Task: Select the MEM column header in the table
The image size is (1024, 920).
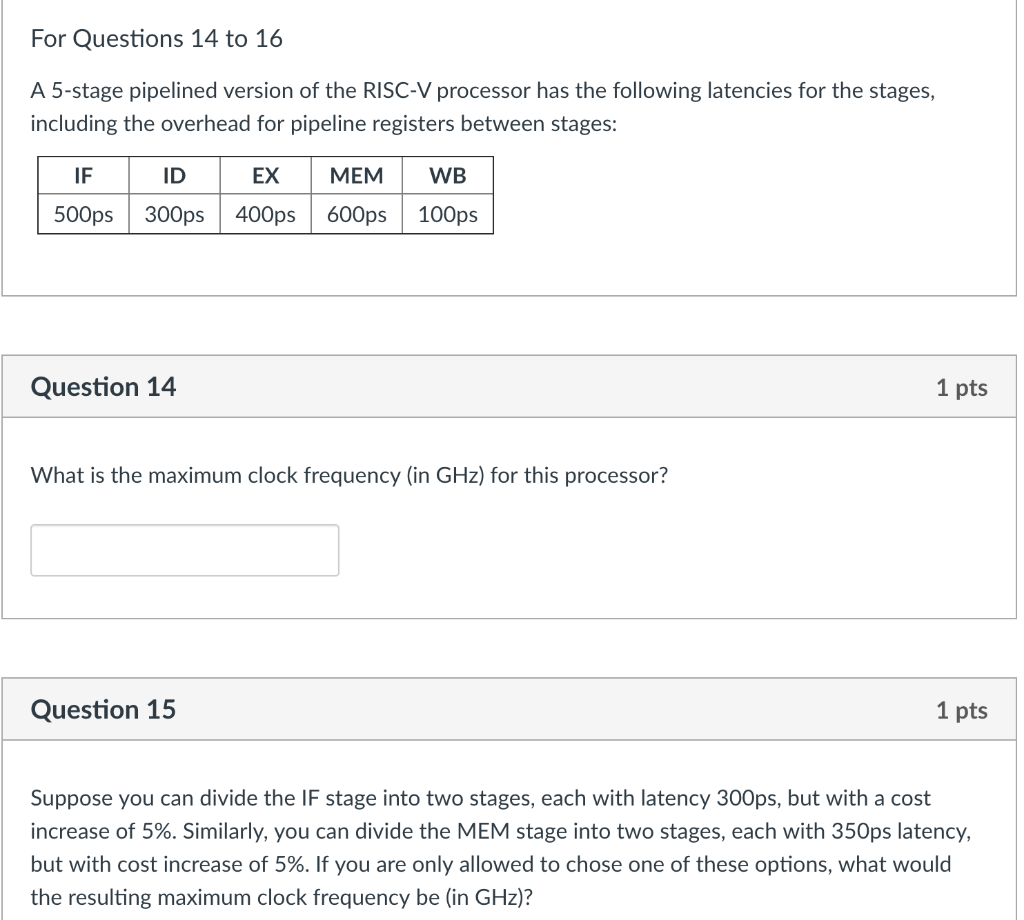Action: coord(355,176)
